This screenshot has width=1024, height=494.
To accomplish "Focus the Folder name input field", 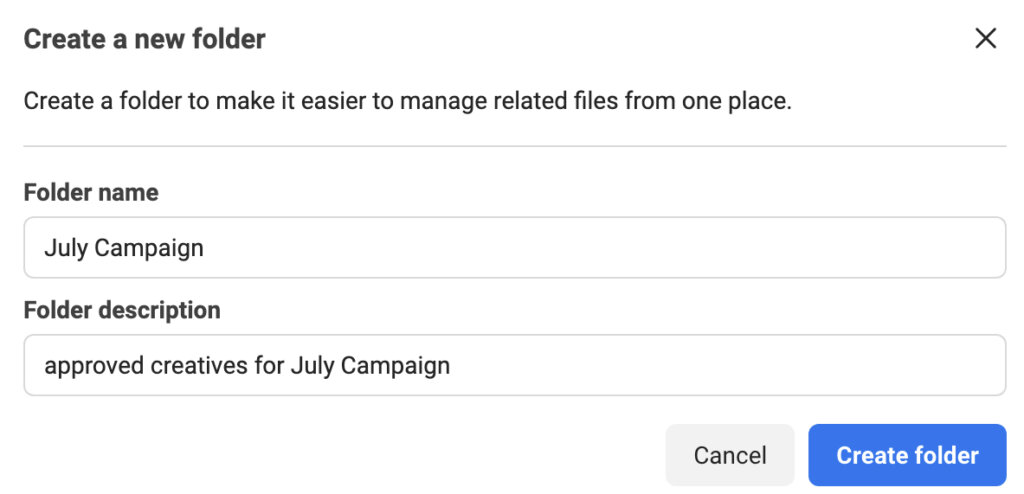I will 514,248.
